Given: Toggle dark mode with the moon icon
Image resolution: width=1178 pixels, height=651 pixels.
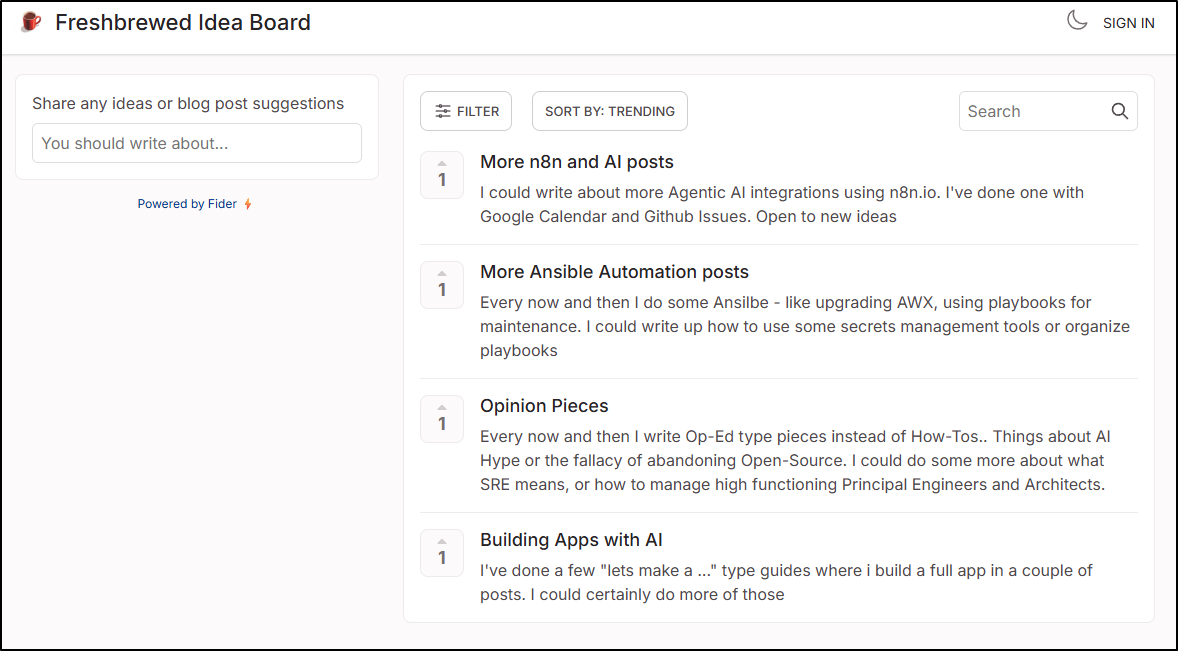Looking at the screenshot, I should [1077, 21].
